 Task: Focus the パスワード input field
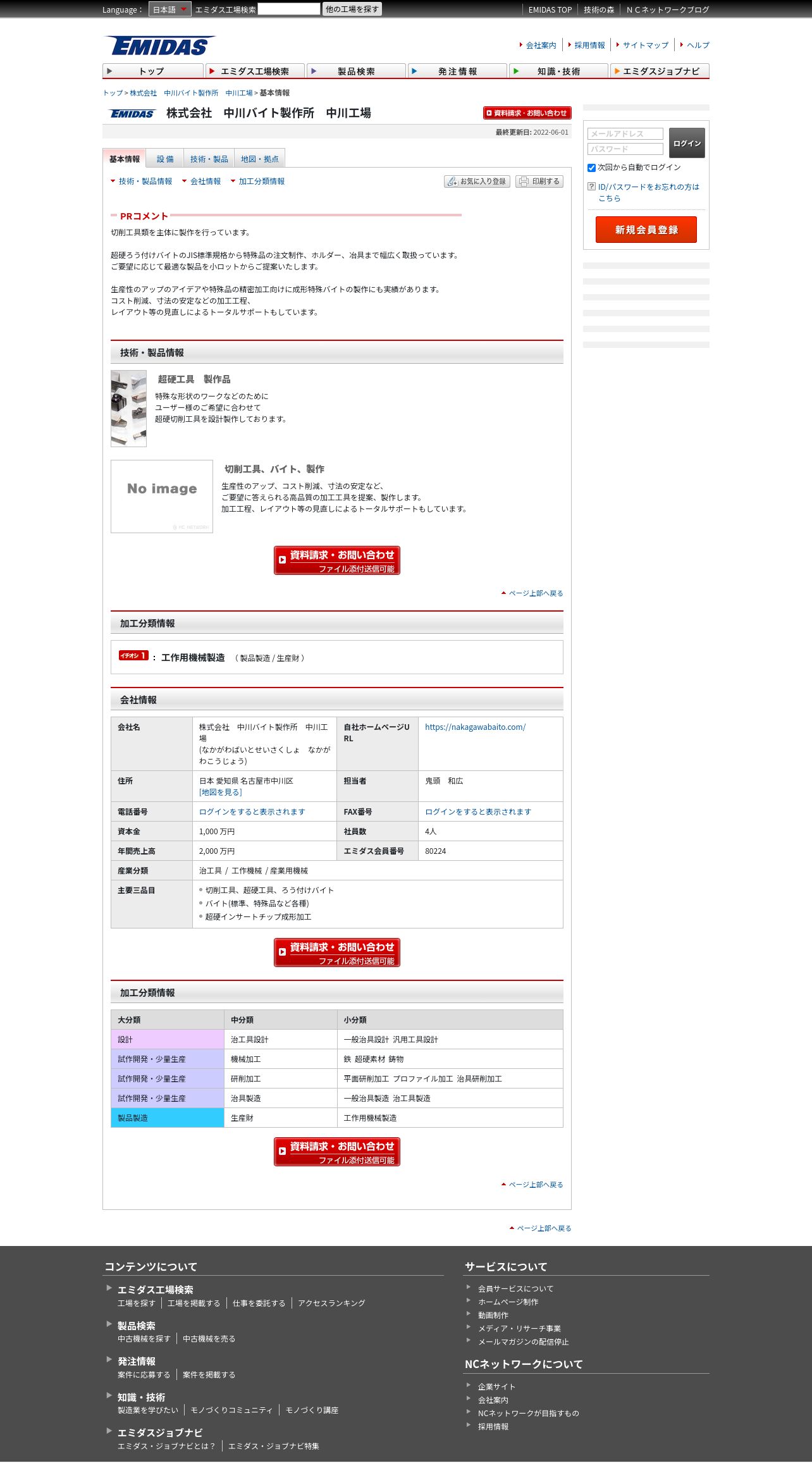pyautogui.click(x=625, y=149)
